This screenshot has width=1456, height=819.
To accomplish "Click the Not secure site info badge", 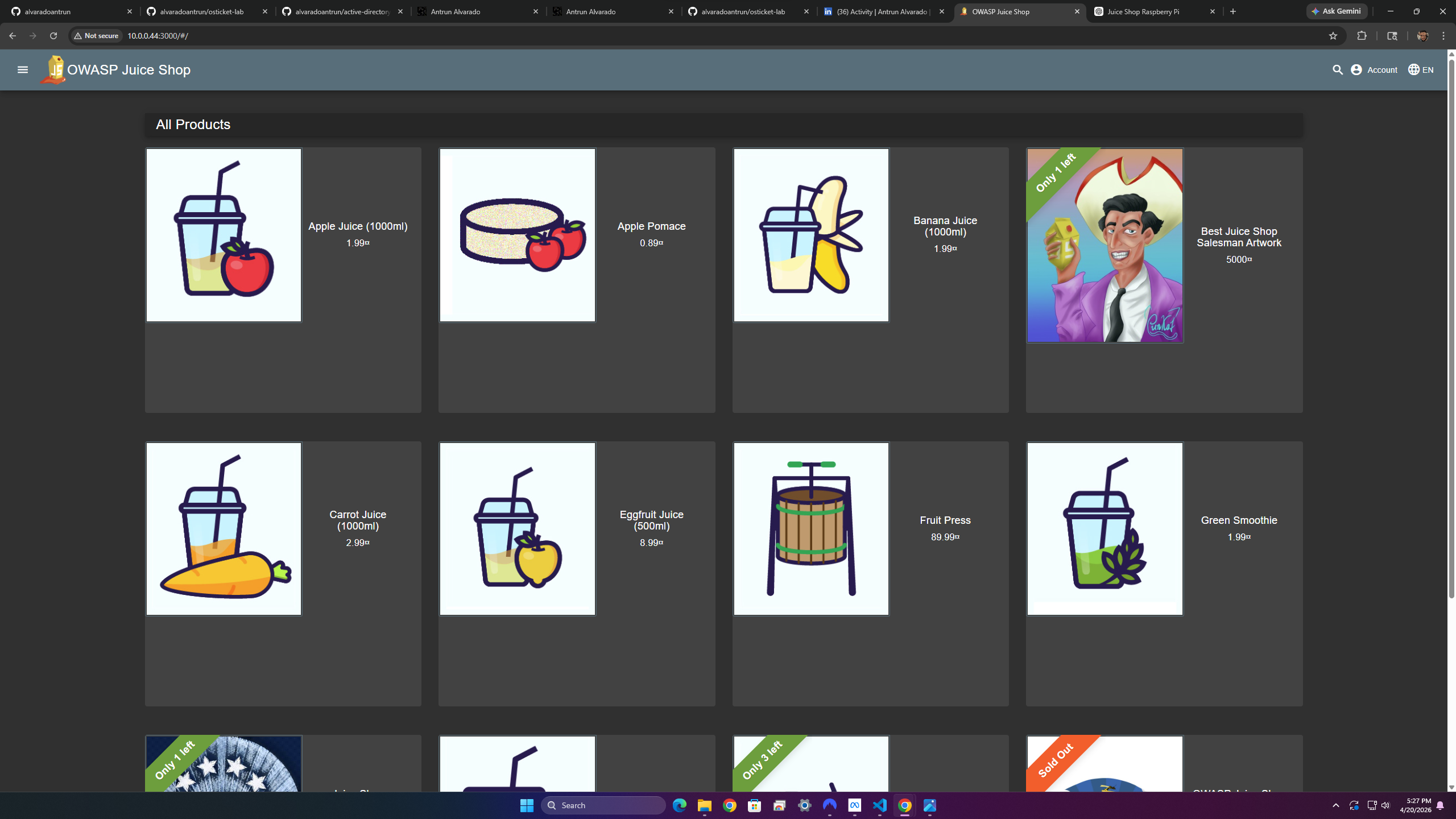I will click(96, 36).
